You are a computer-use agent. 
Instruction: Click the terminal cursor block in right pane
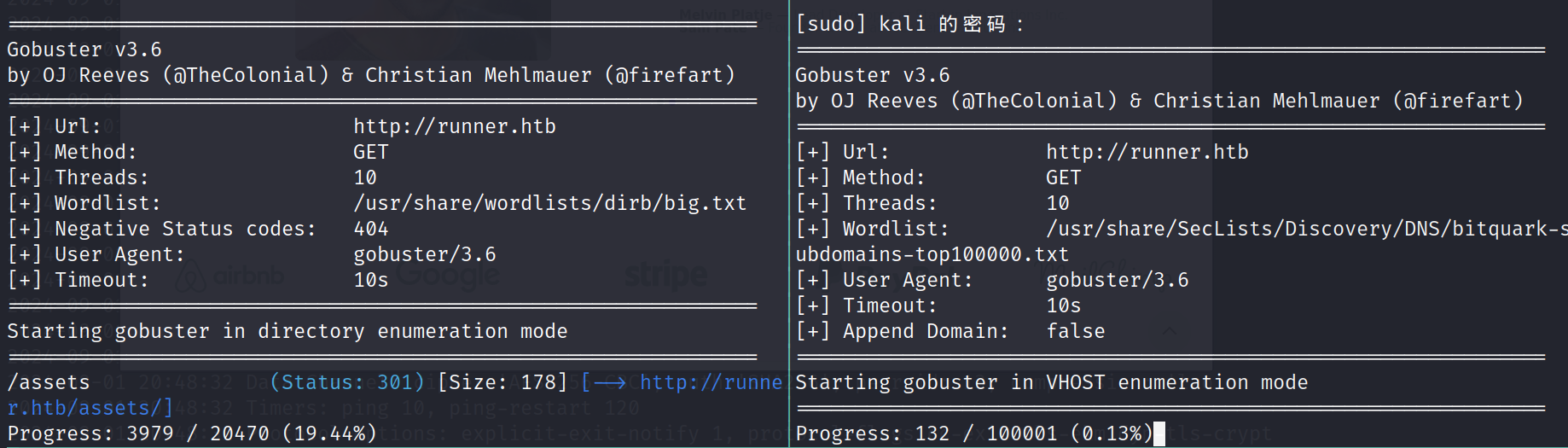point(1159,433)
